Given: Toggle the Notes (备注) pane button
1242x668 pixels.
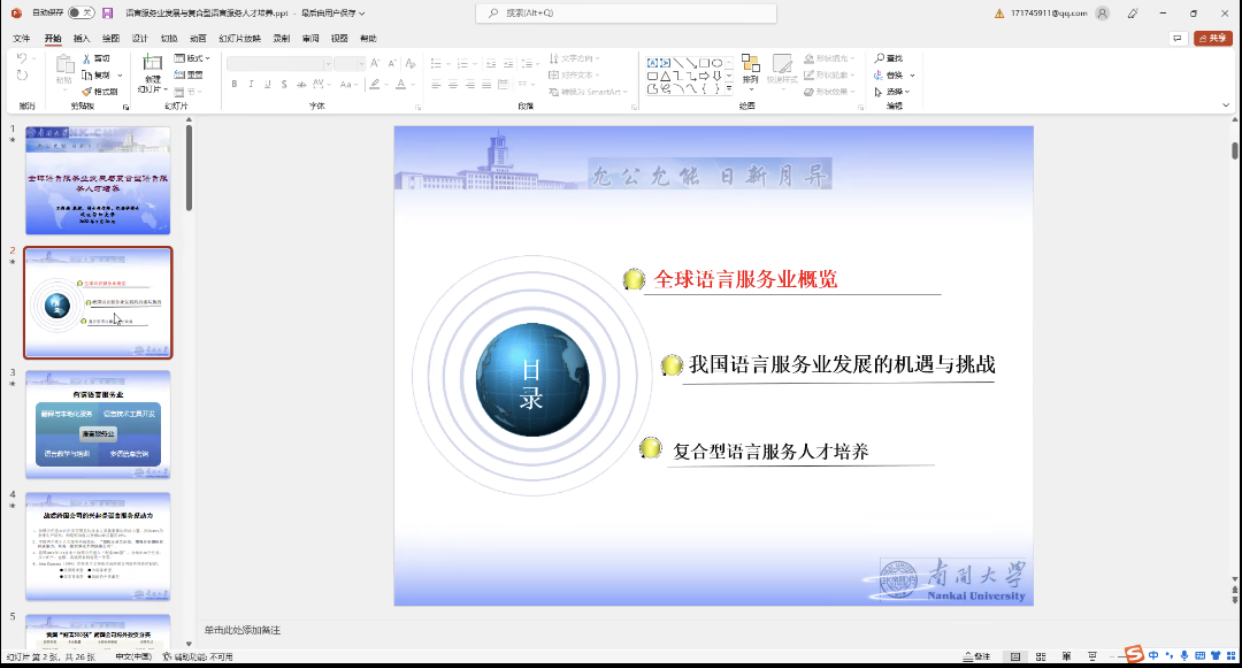Looking at the screenshot, I should click(x=976, y=657).
